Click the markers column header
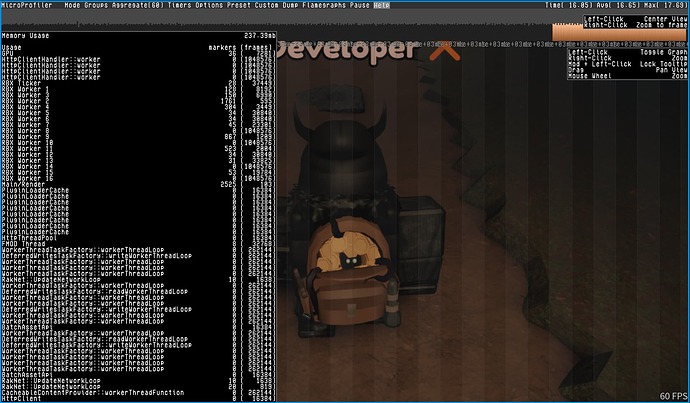Image resolution: width=690 pixels, height=403 pixels. [222, 48]
